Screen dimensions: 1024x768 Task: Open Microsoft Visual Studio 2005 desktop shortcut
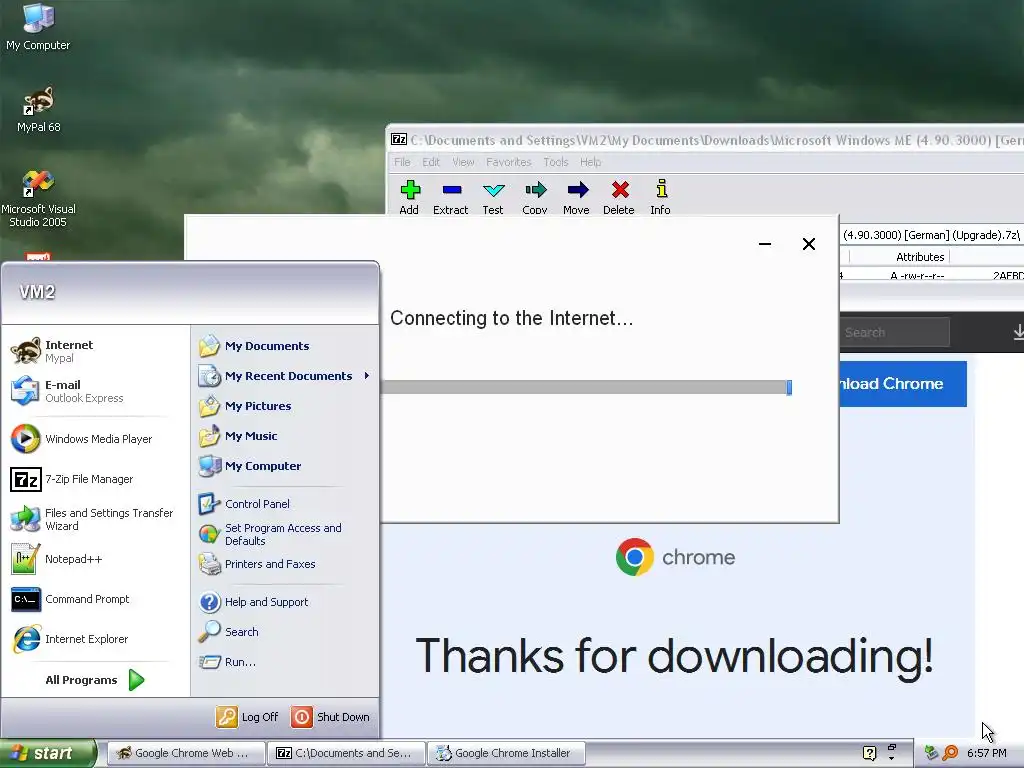click(38, 199)
